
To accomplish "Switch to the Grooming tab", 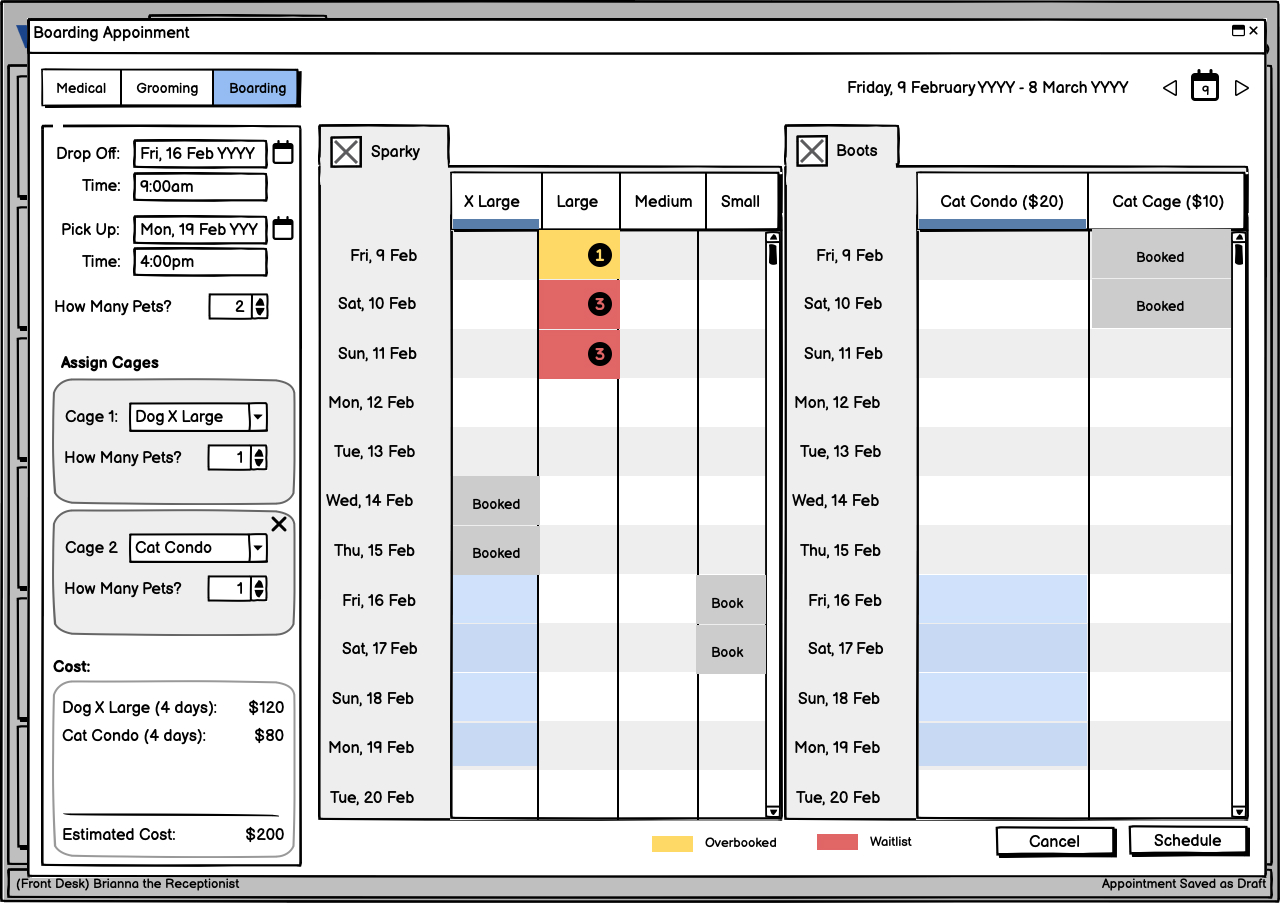I will point(167,88).
